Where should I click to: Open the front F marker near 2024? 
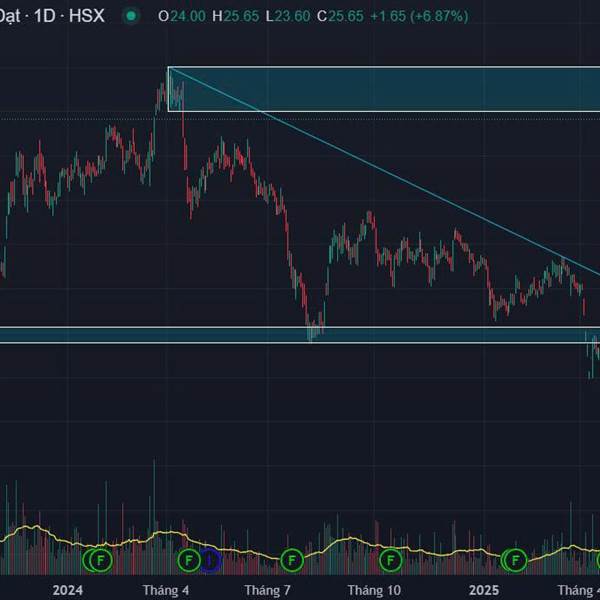[x=101, y=561]
